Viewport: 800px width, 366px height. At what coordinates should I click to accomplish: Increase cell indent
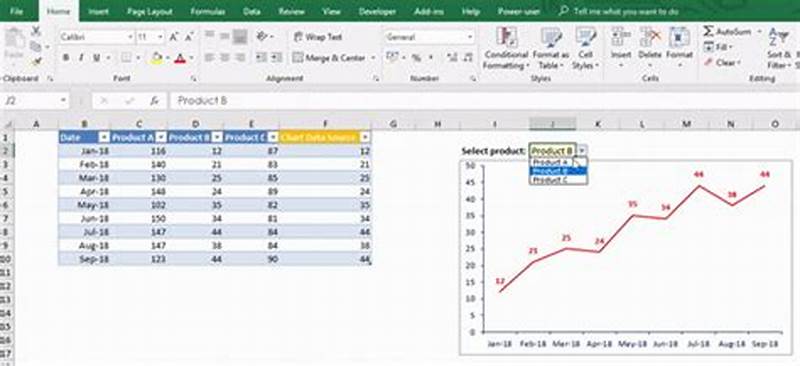276,58
